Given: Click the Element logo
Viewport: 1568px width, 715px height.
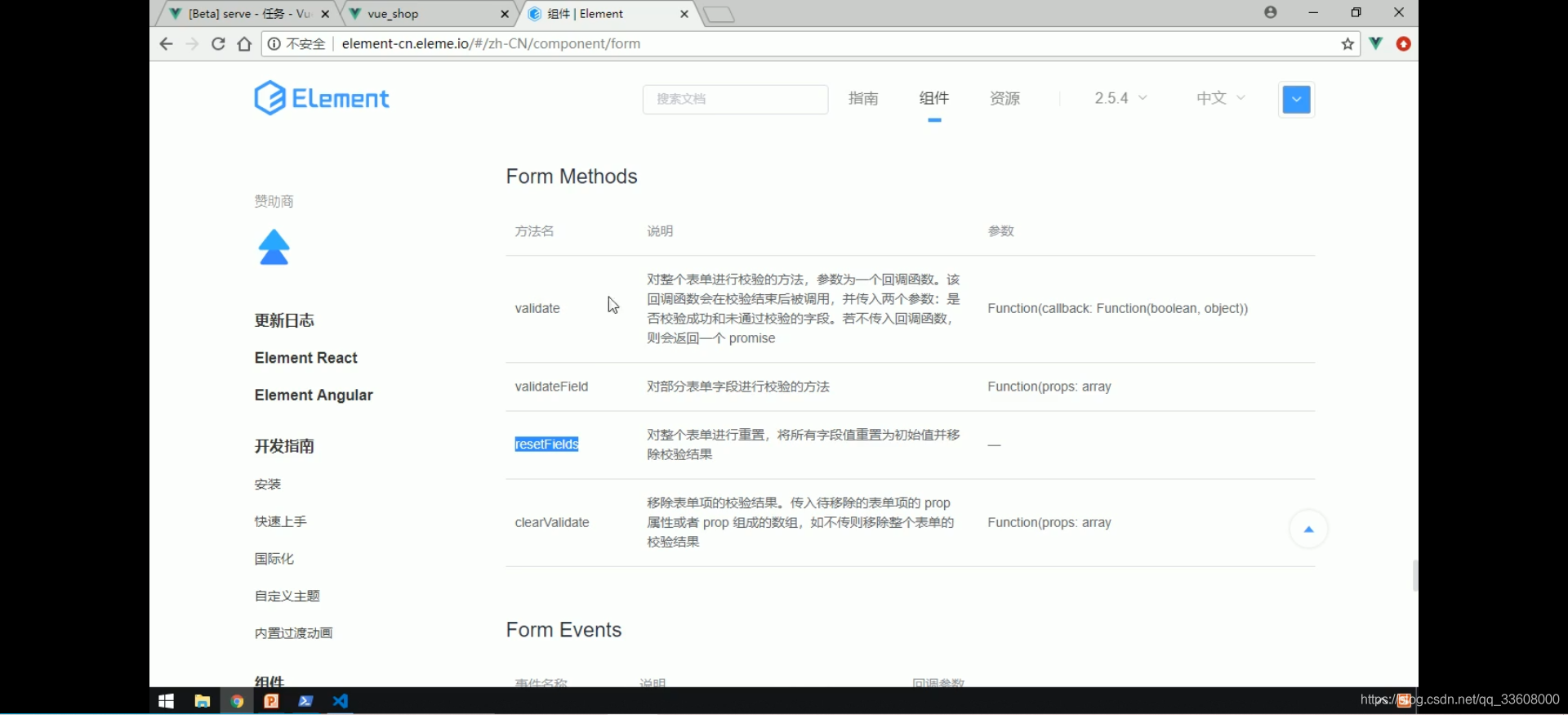Looking at the screenshot, I should pos(321,98).
